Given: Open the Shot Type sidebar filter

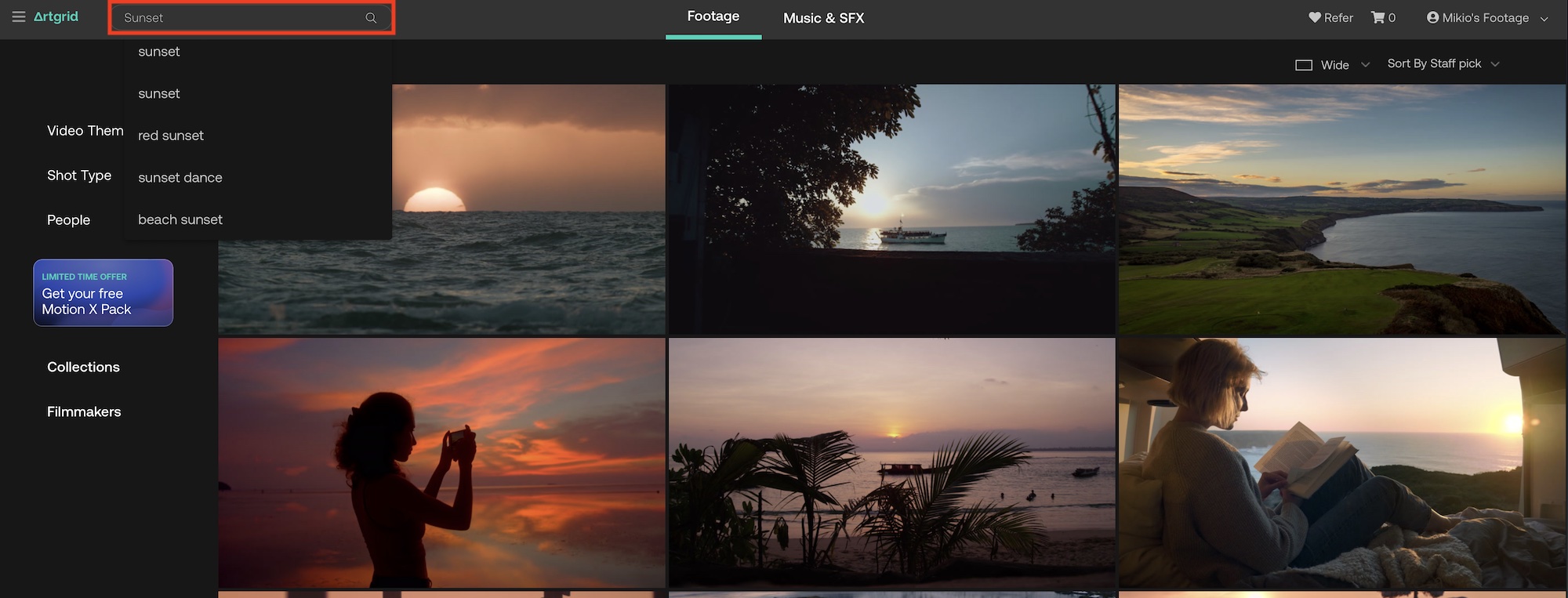Looking at the screenshot, I should coord(79,176).
